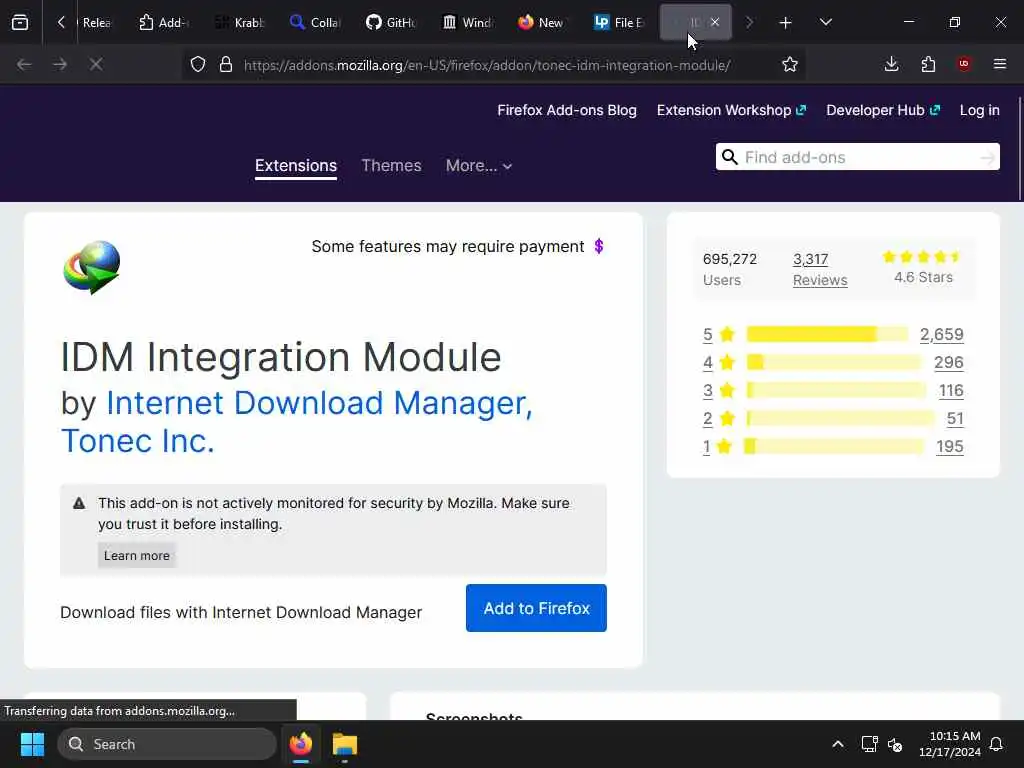Viewport: 1024px width, 768px height.
Task: Open Firefox from the taskbar
Action: [x=301, y=744]
